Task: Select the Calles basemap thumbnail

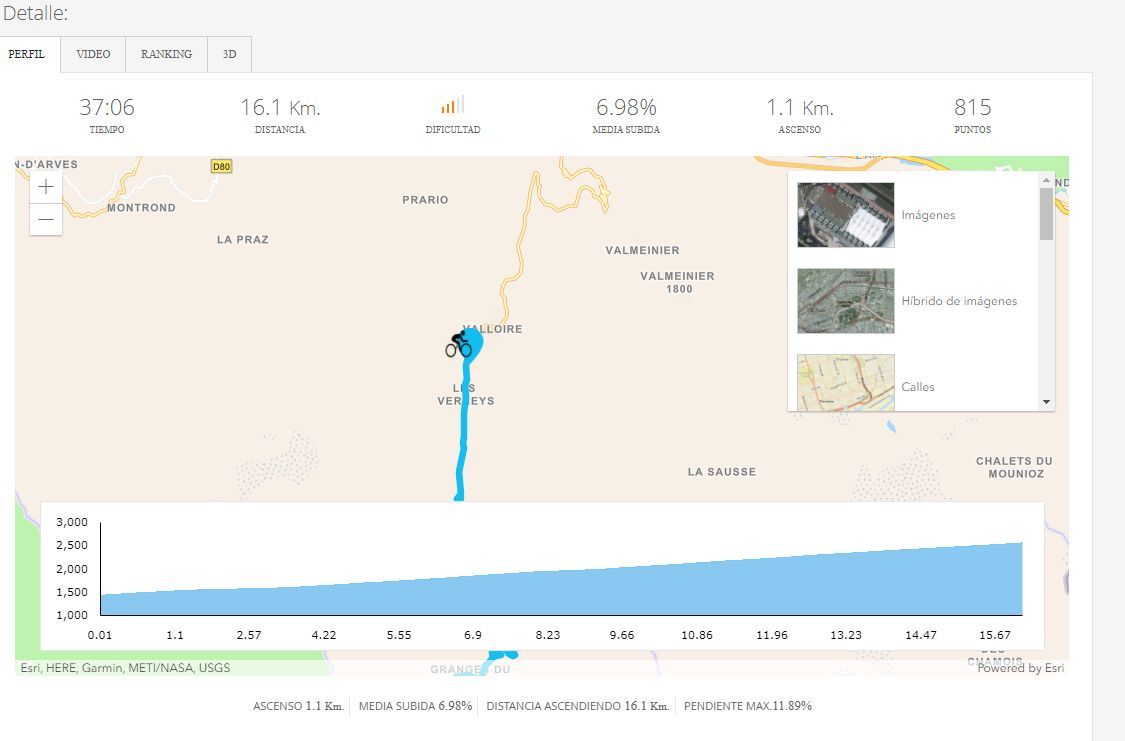Action: click(846, 382)
